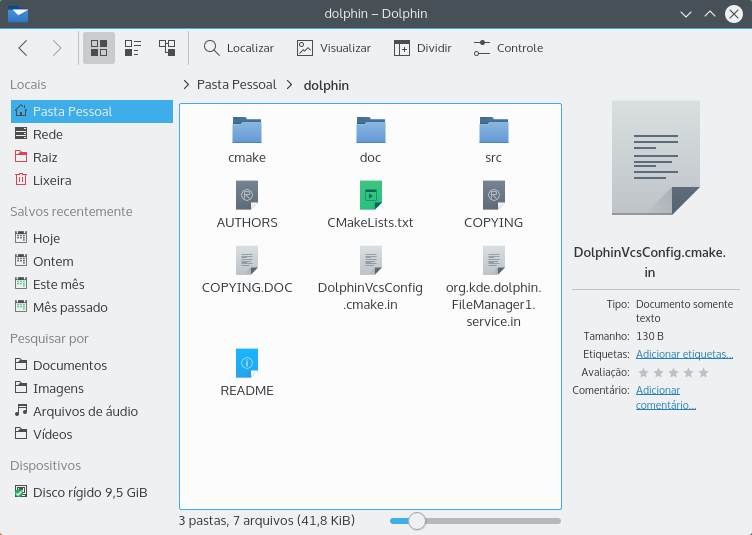Select the CMakeLists.txt file
Screen dimensions: 752x535
(370, 196)
